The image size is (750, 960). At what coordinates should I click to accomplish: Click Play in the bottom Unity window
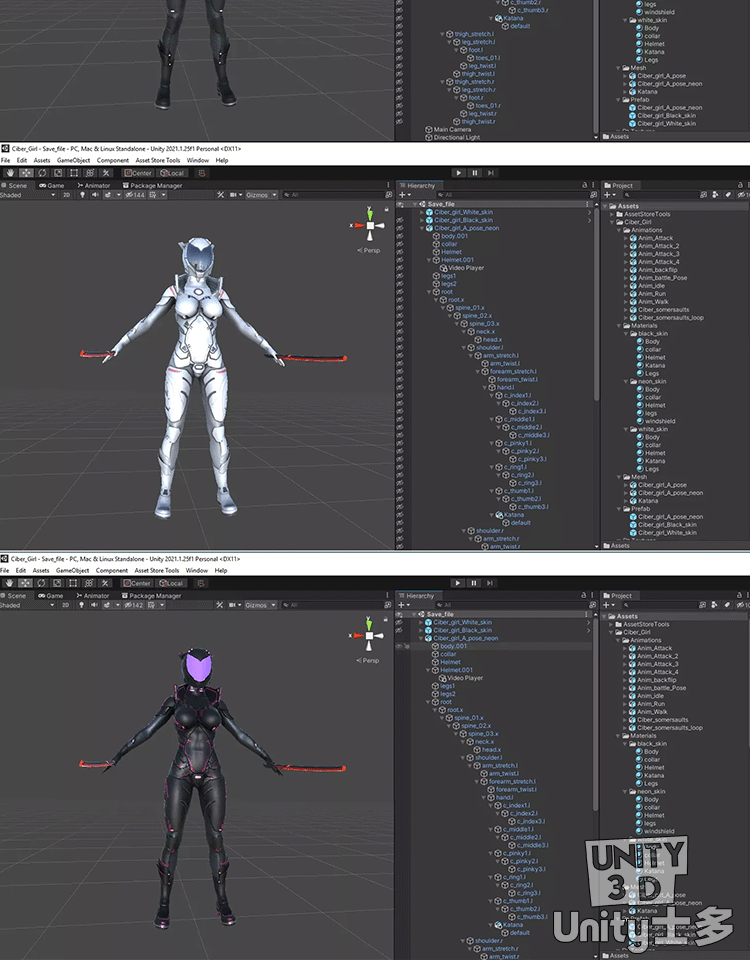pos(457,583)
